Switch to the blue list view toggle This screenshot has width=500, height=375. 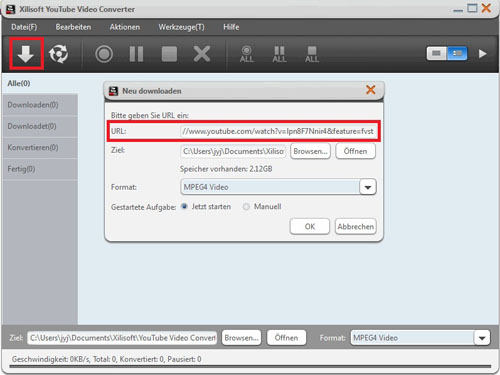point(457,53)
